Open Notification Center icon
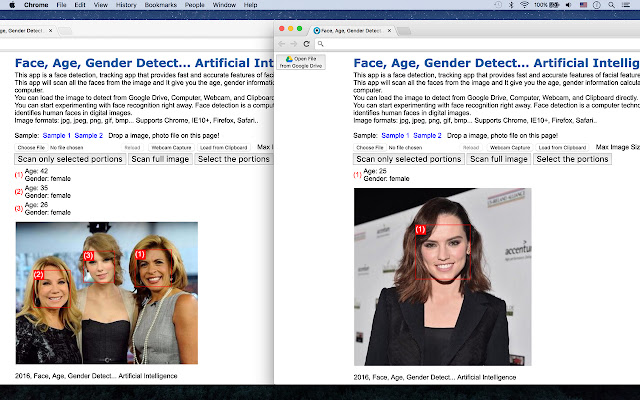The height and width of the screenshot is (400, 640). (626, 5)
